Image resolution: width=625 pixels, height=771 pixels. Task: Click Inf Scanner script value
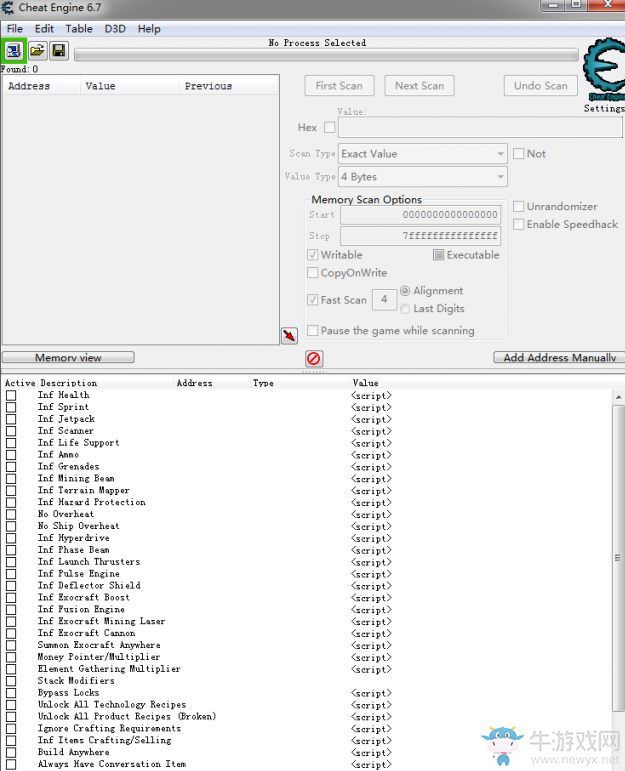(x=371, y=431)
